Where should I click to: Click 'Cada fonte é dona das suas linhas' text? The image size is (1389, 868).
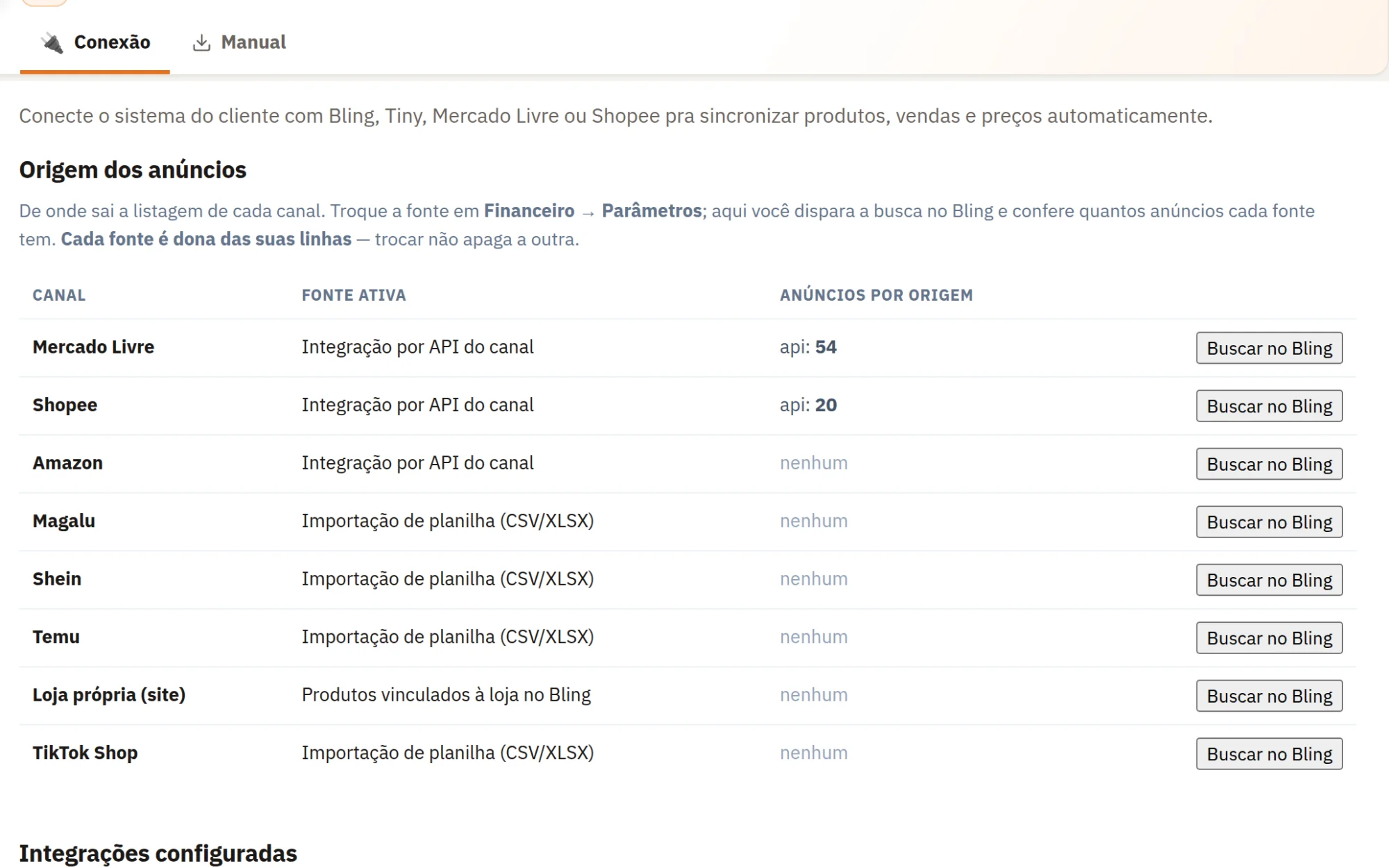coord(206,239)
